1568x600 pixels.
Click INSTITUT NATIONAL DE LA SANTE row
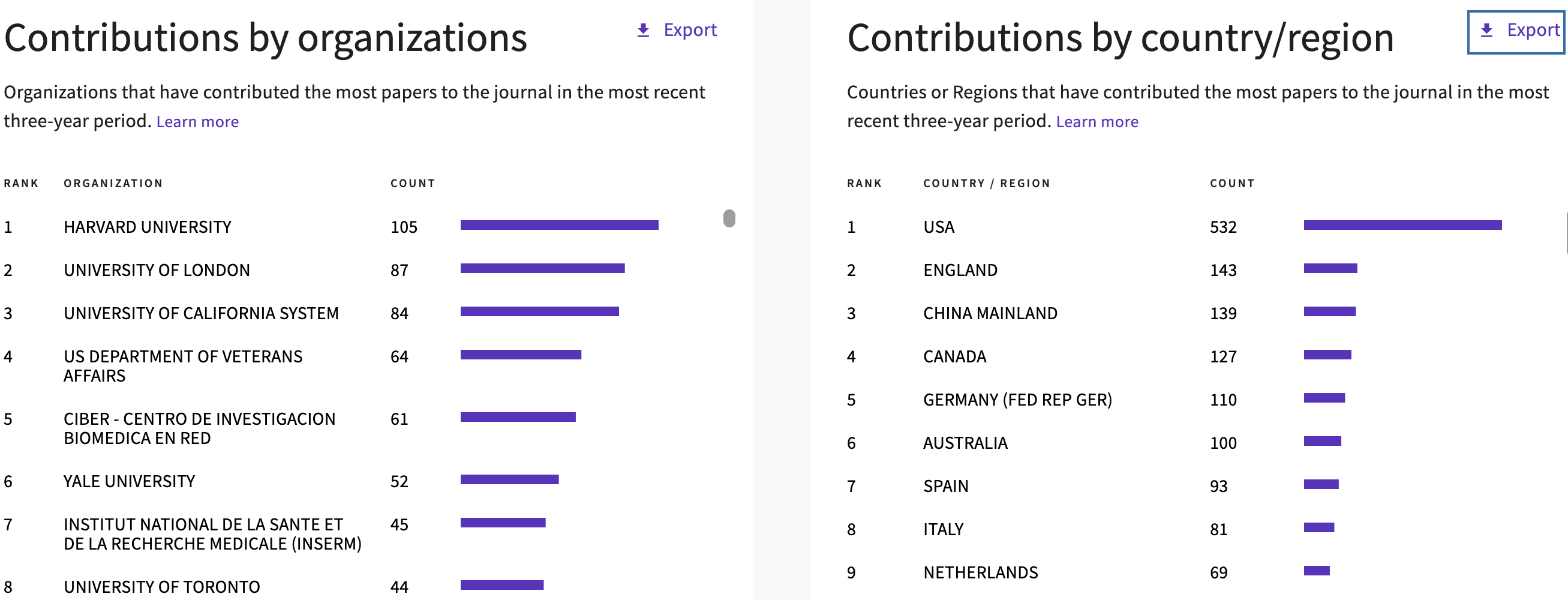tap(212, 534)
